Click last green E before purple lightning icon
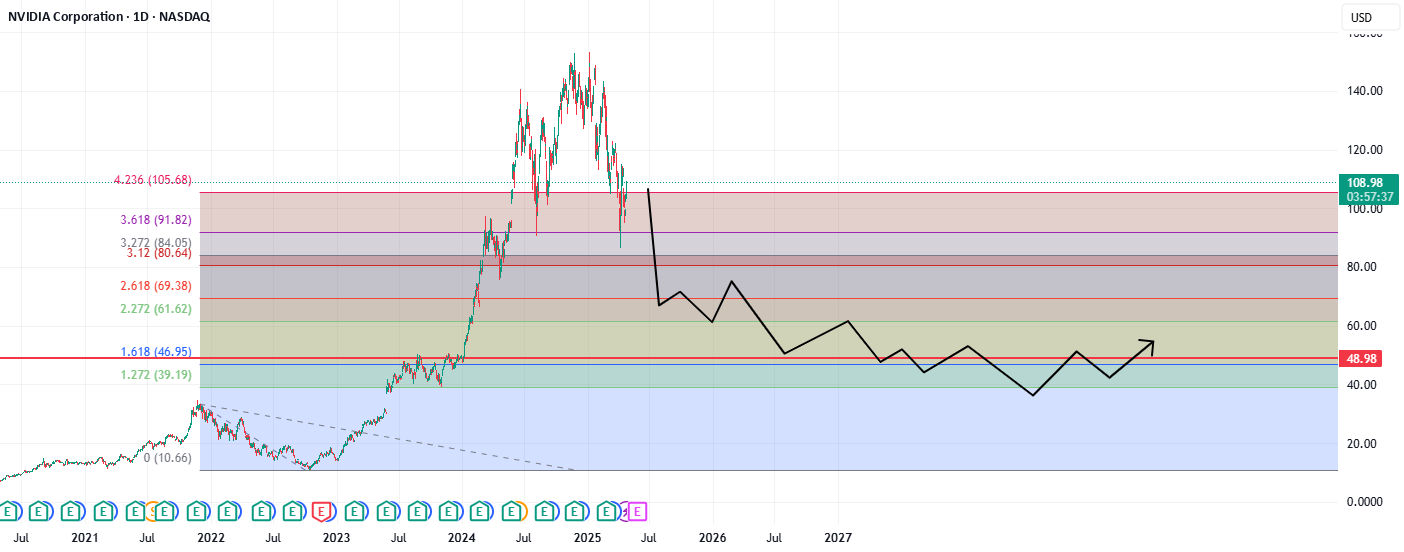 (607, 511)
